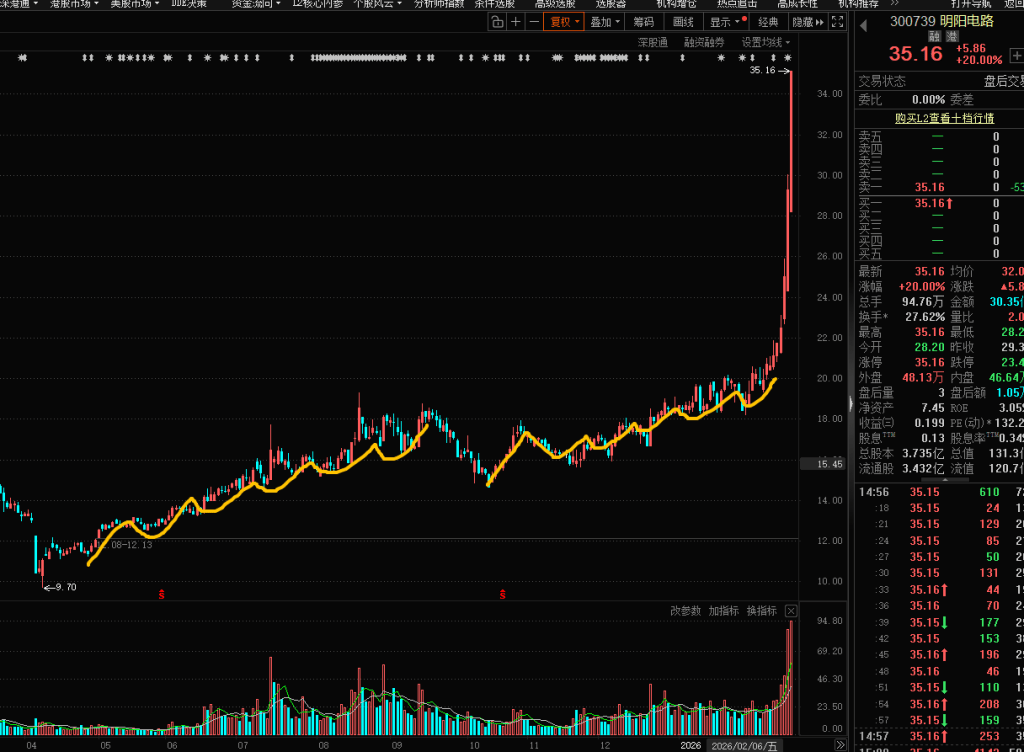Open the 设置均线 moving average dropdown

[765, 43]
